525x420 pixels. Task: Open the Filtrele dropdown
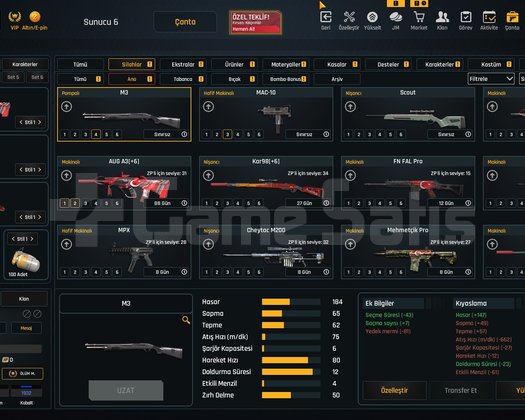491,79
